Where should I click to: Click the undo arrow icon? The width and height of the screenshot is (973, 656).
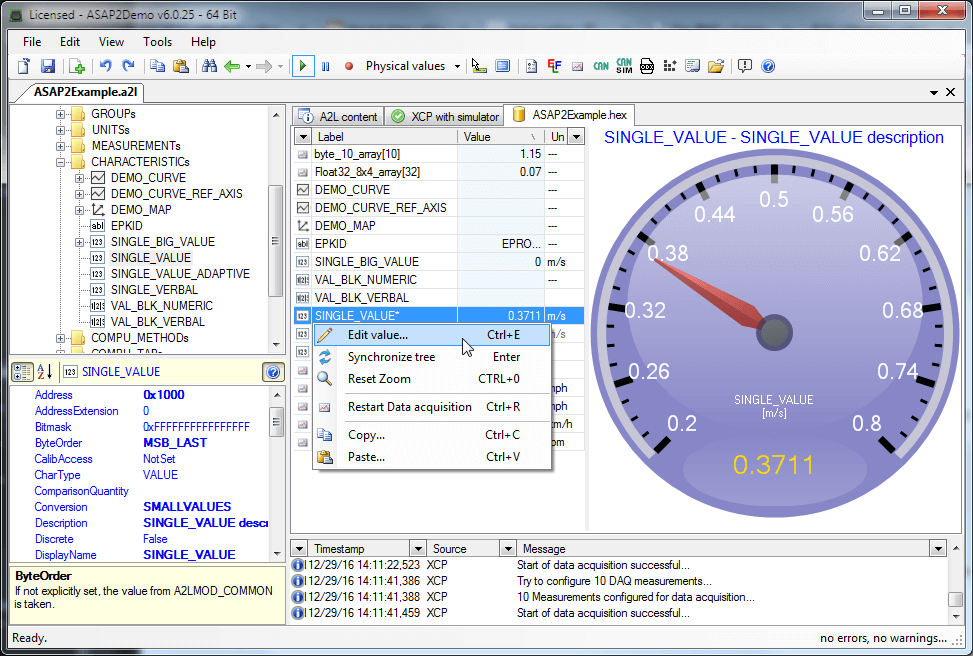105,66
